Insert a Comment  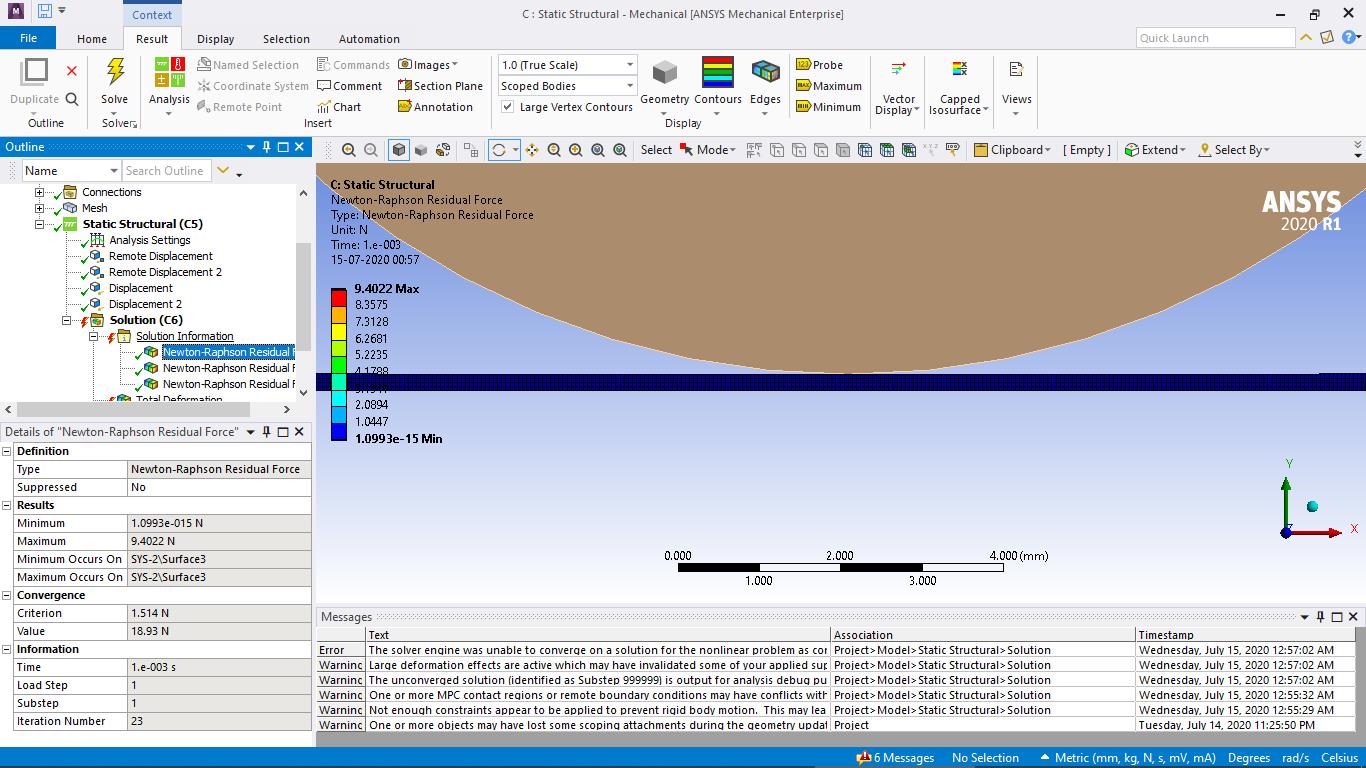pos(349,86)
